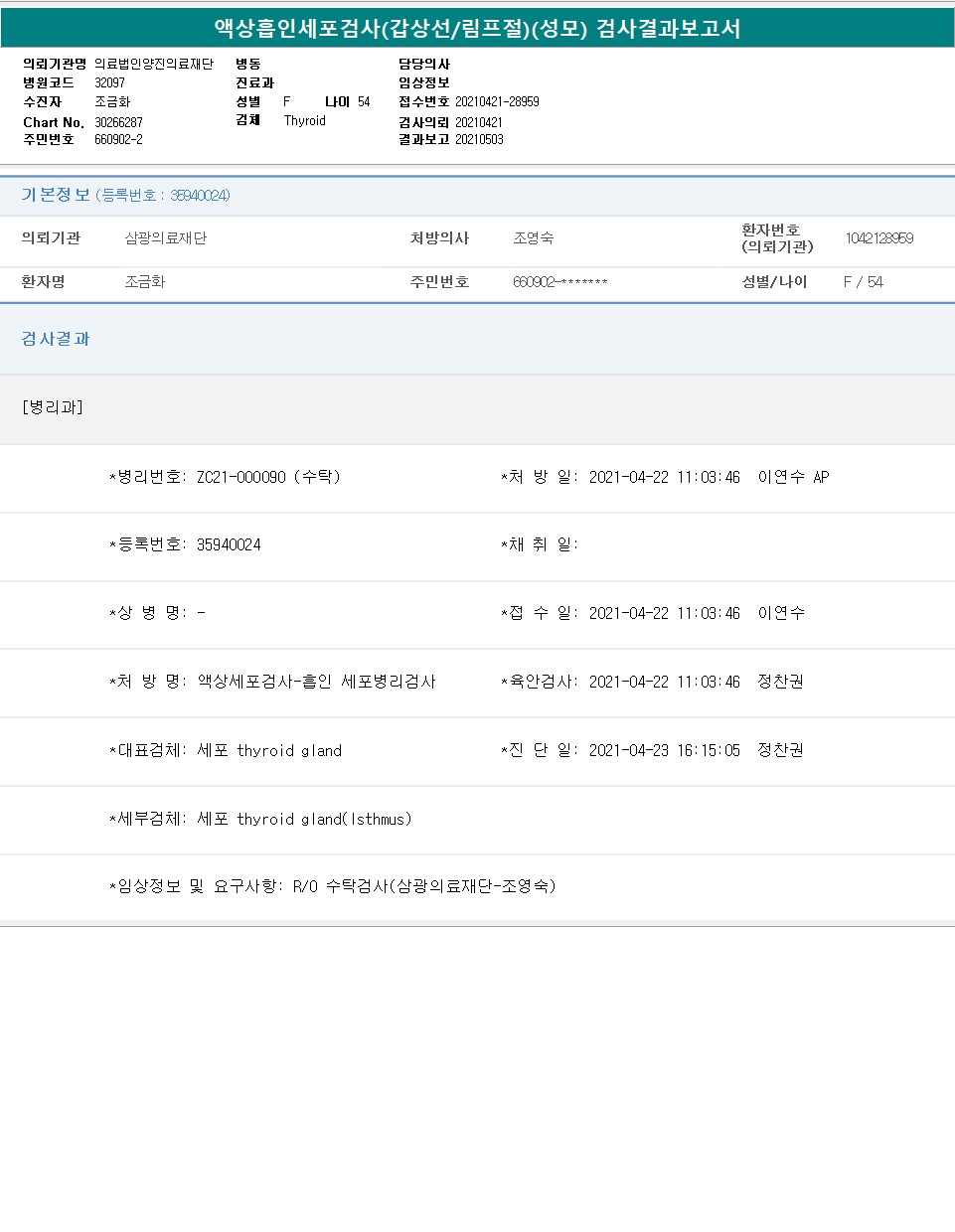The height and width of the screenshot is (1232, 955).
Task: Click the report title header banner
Action: (477, 28)
